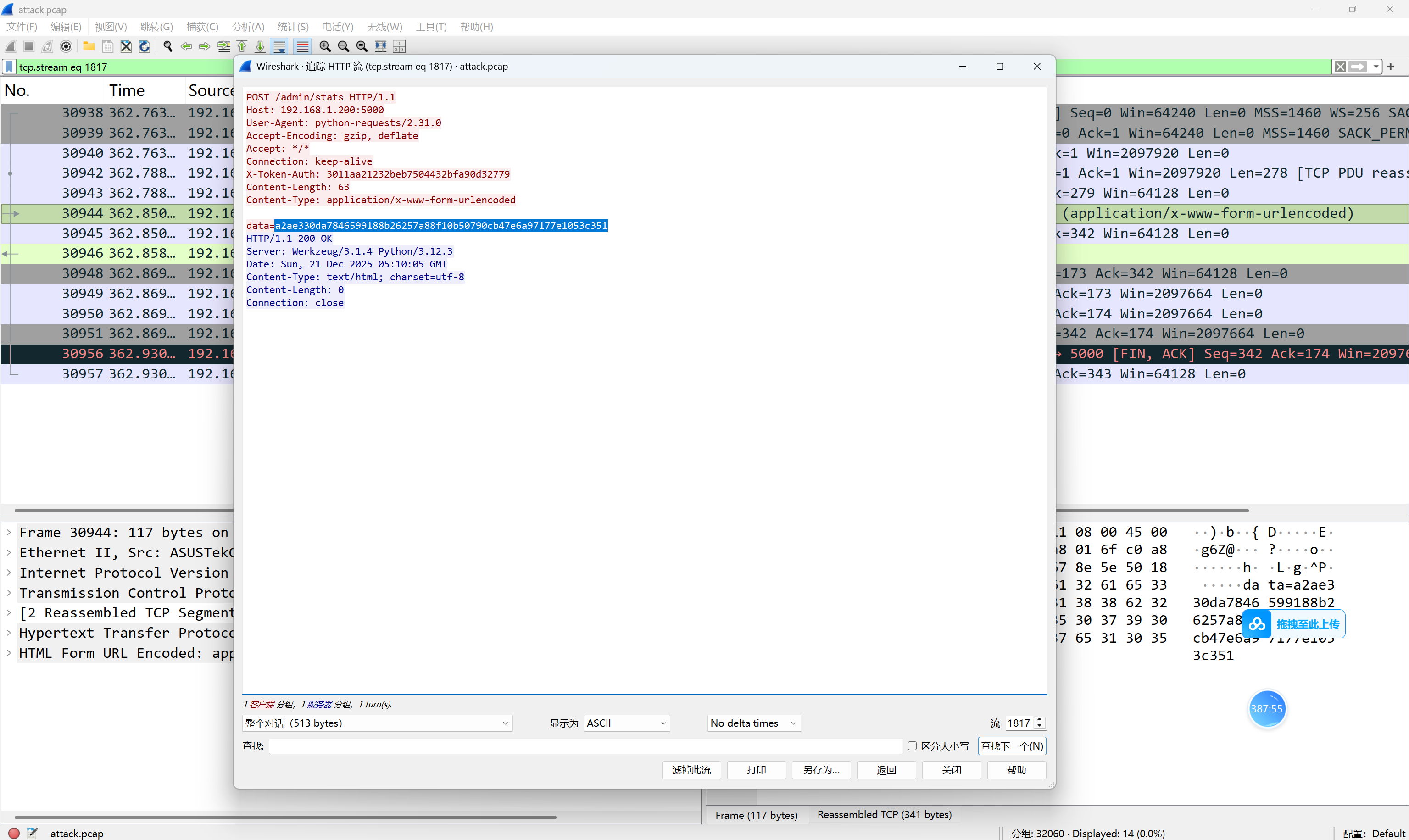This screenshot has height=840, width=1409.
Task: Expand the HTML Form URL Encoded row
Action: click(x=9, y=653)
